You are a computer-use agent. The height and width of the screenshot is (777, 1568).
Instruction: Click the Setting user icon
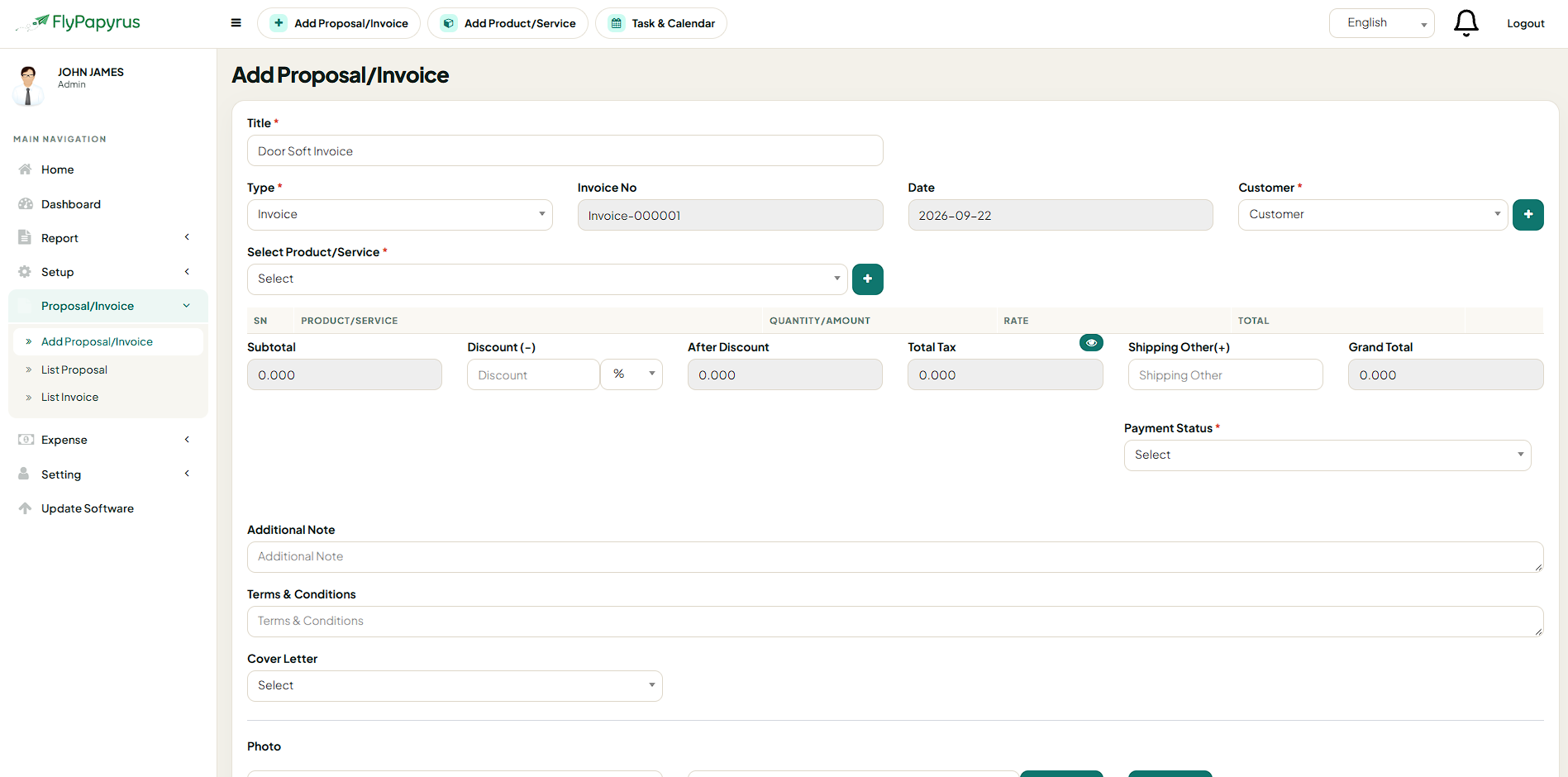click(24, 474)
